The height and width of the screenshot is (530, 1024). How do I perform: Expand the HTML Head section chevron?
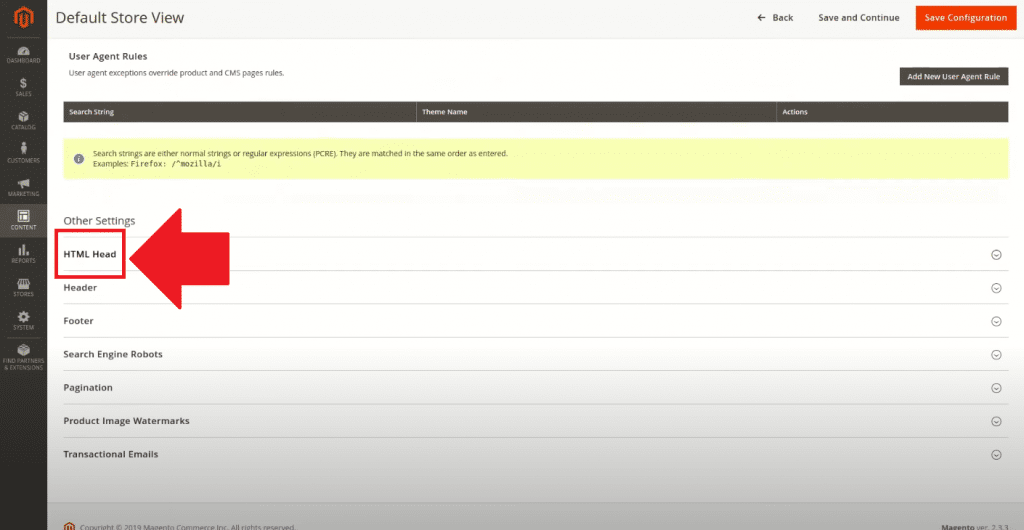pyautogui.click(x=996, y=254)
